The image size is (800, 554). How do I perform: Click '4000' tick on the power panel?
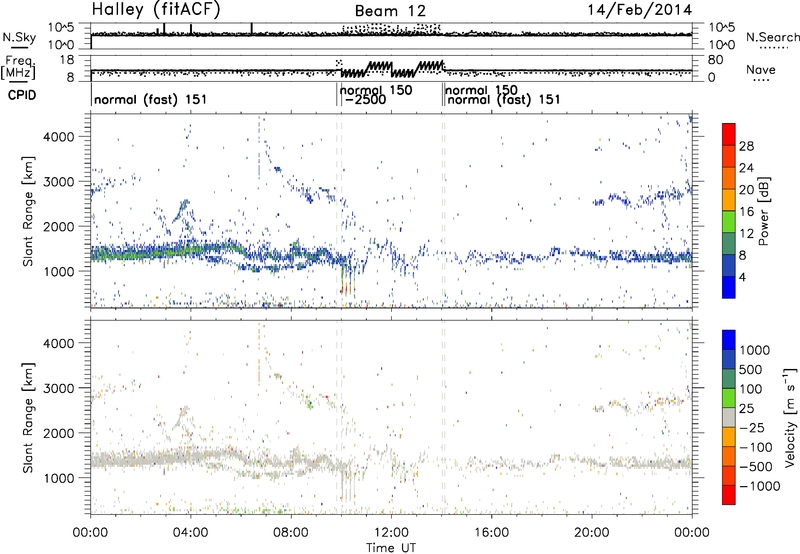click(x=58, y=137)
